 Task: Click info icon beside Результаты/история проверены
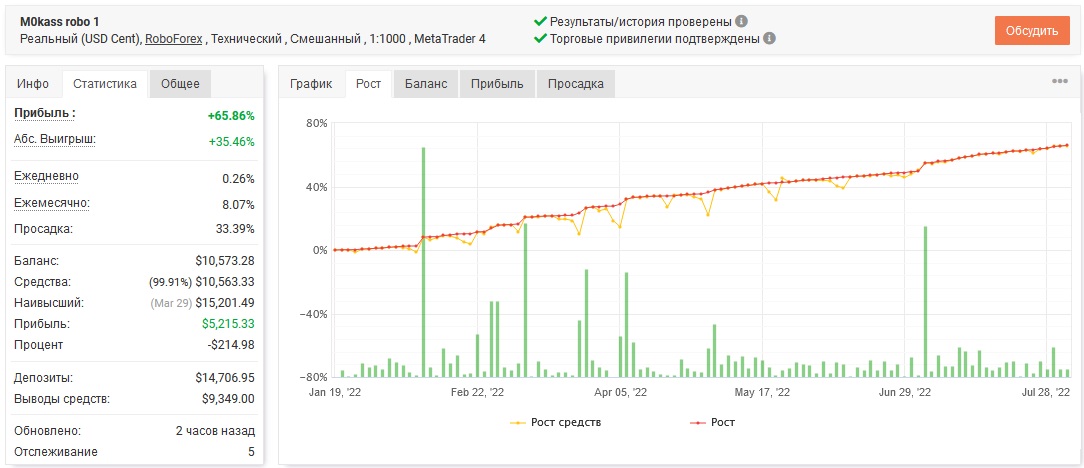coord(742,21)
